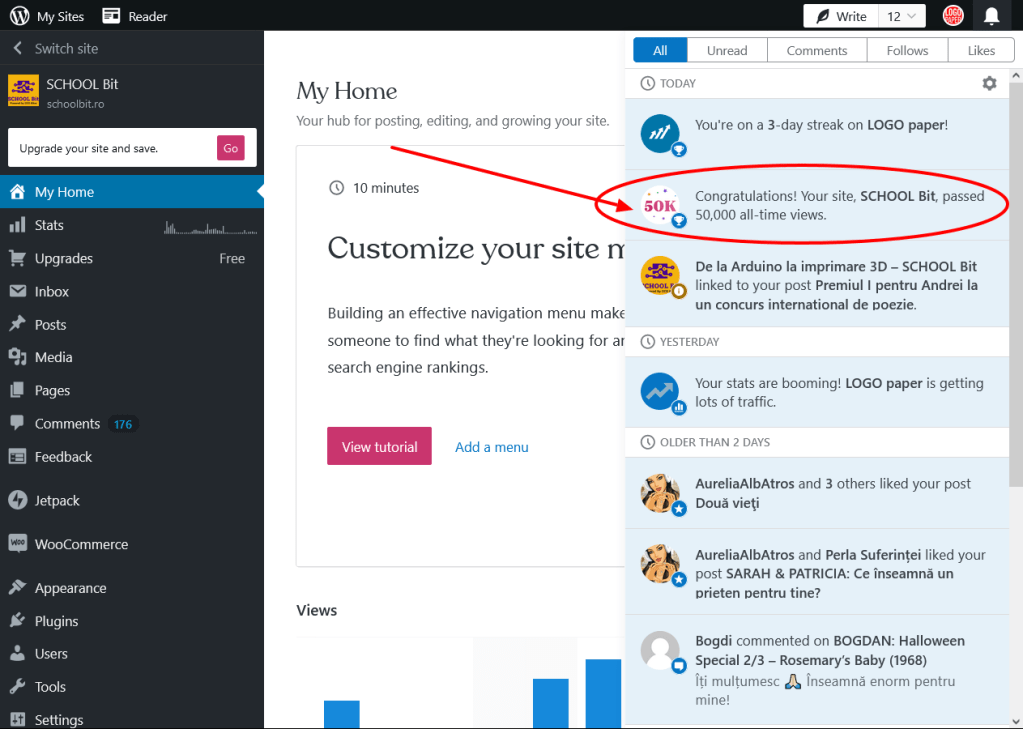The width and height of the screenshot is (1023, 729).
Task: Open the notifications bell icon
Action: [x=991, y=16]
